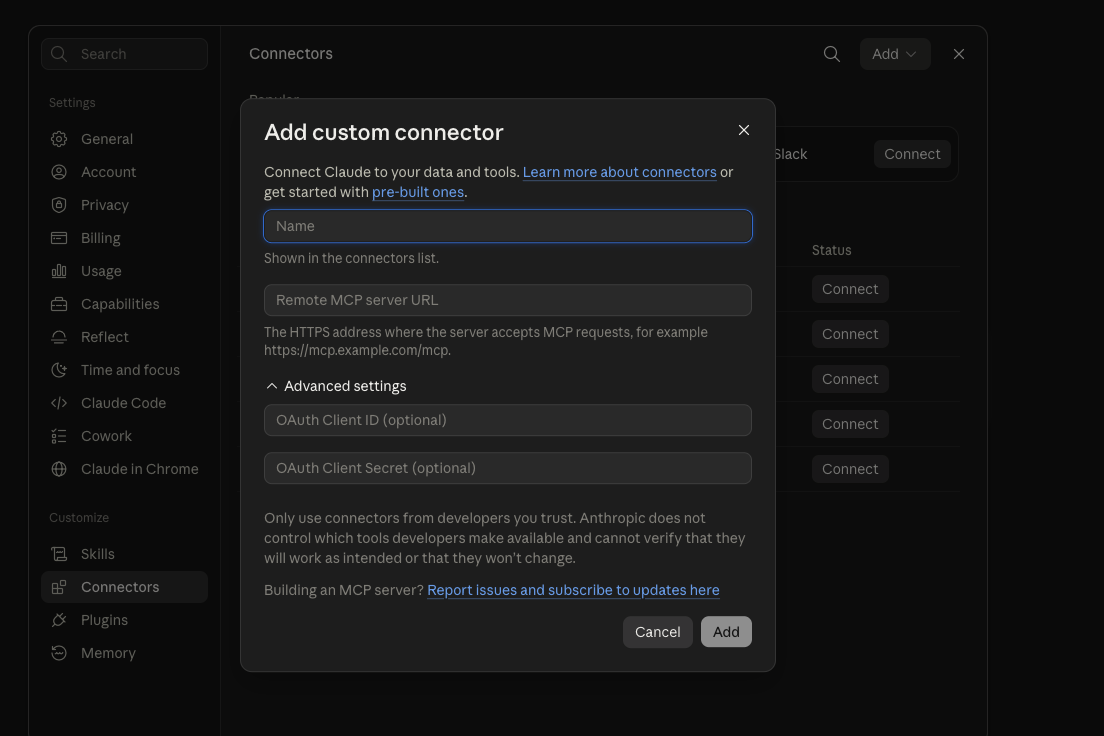The width and height of the screenshot is (1104, 736).
Task: Open Report issues and subscribe link
Action: (x=573, y=590)
